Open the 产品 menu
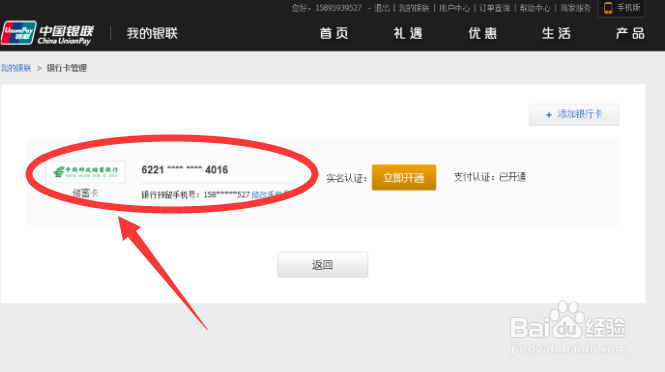The image size is (665, 372). [x=630, y=33]
